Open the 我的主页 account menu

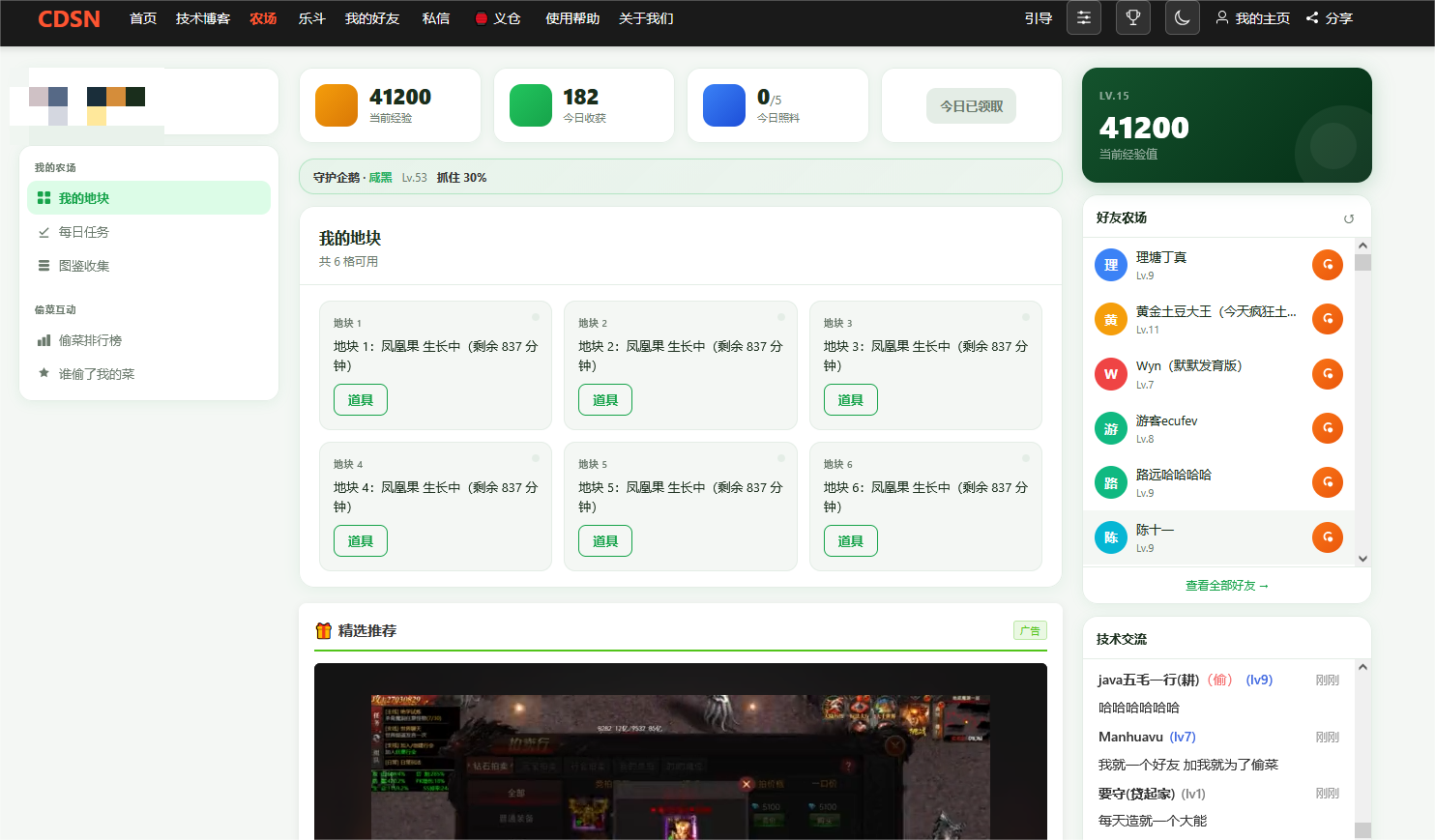point(1253,17)
